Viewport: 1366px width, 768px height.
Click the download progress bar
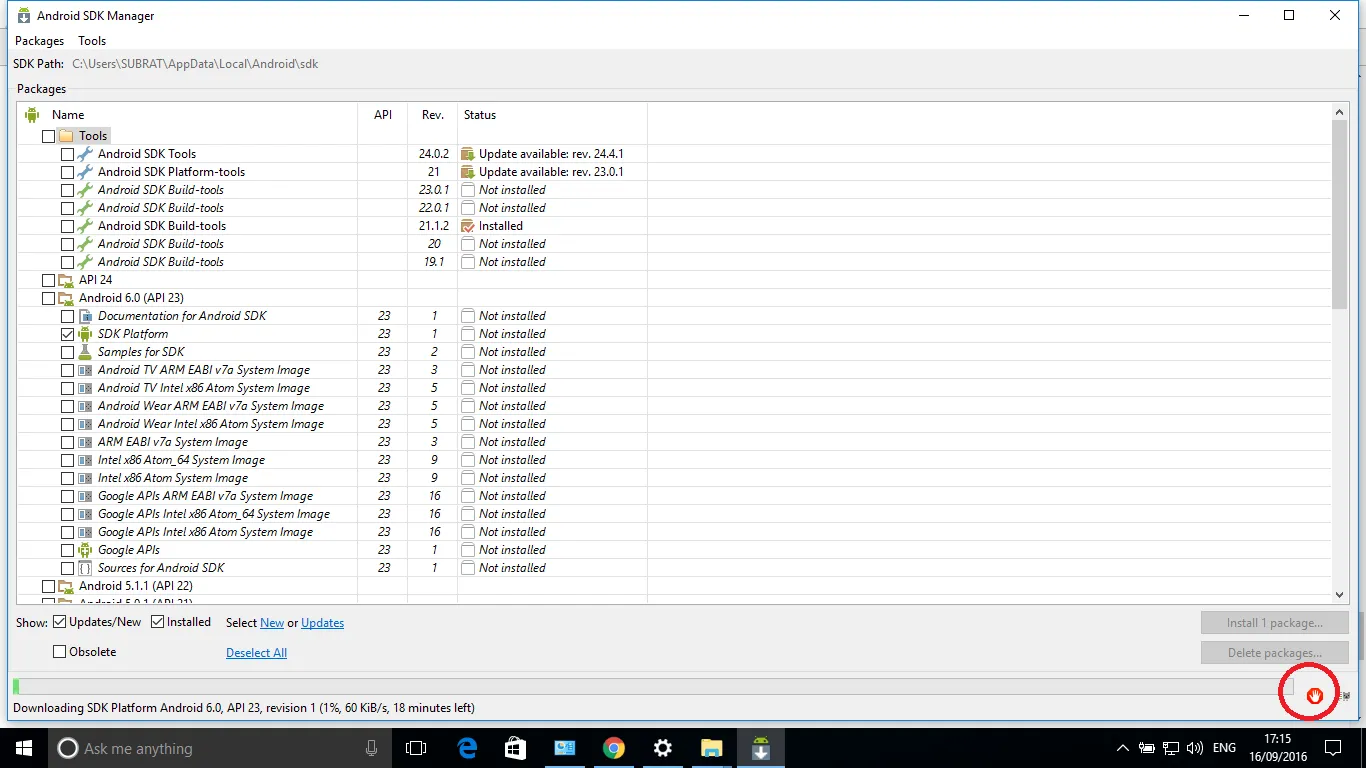tap(652, 687)
